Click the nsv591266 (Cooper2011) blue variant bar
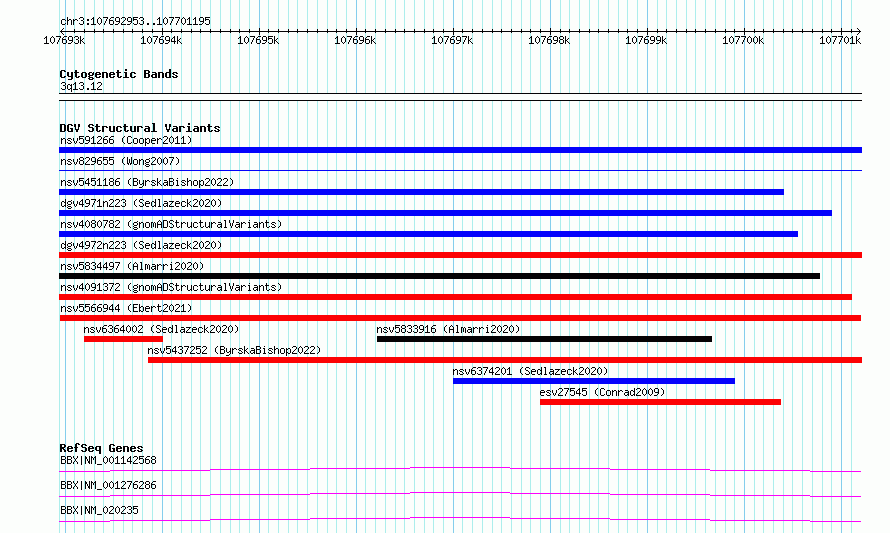 click(460, 150)
